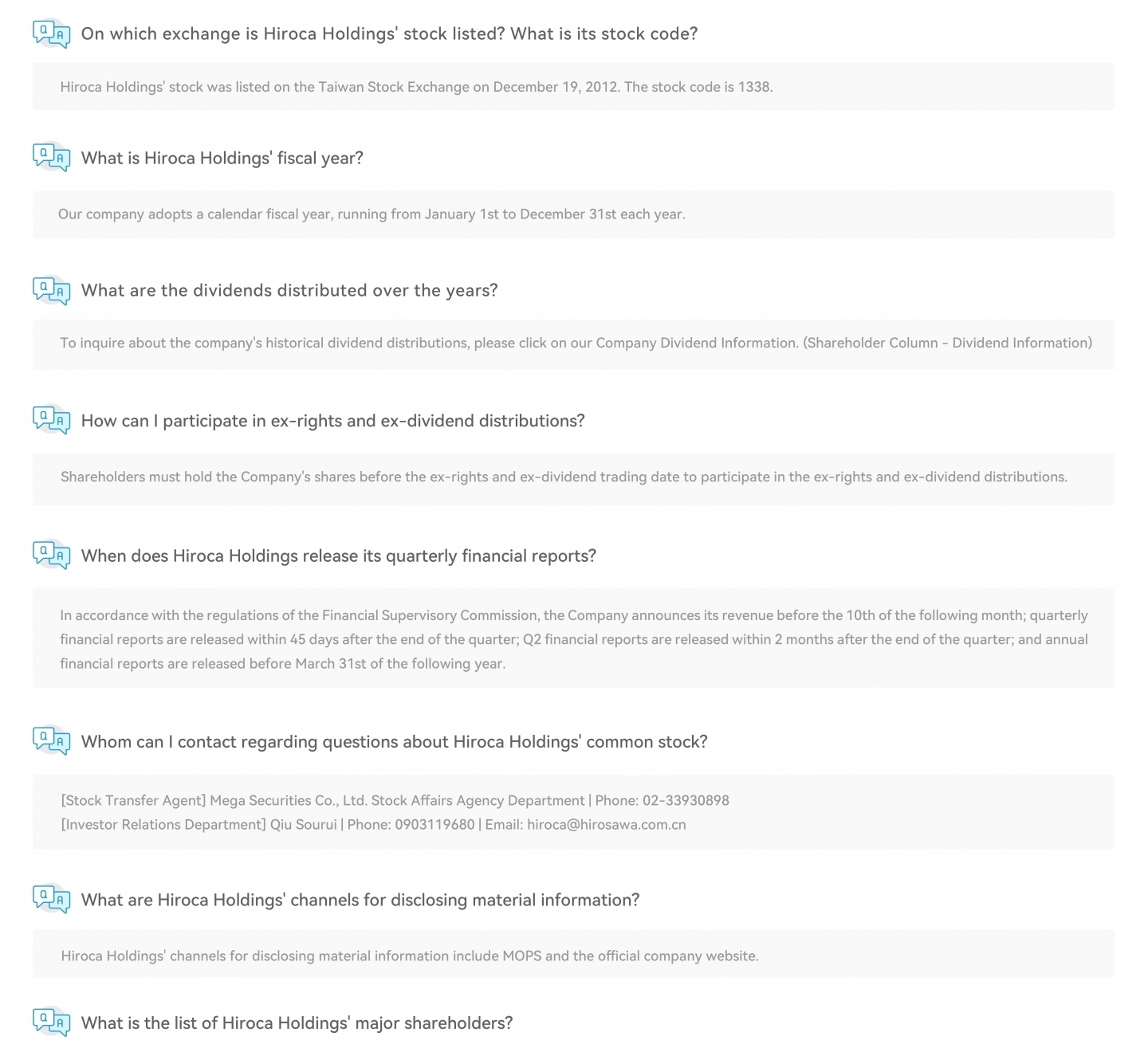Image resolution: width=1148 pixels, height=1052 pixels.
Task: Click the MOPS disclosure channels answer box
Action: (x=573, y=953)
